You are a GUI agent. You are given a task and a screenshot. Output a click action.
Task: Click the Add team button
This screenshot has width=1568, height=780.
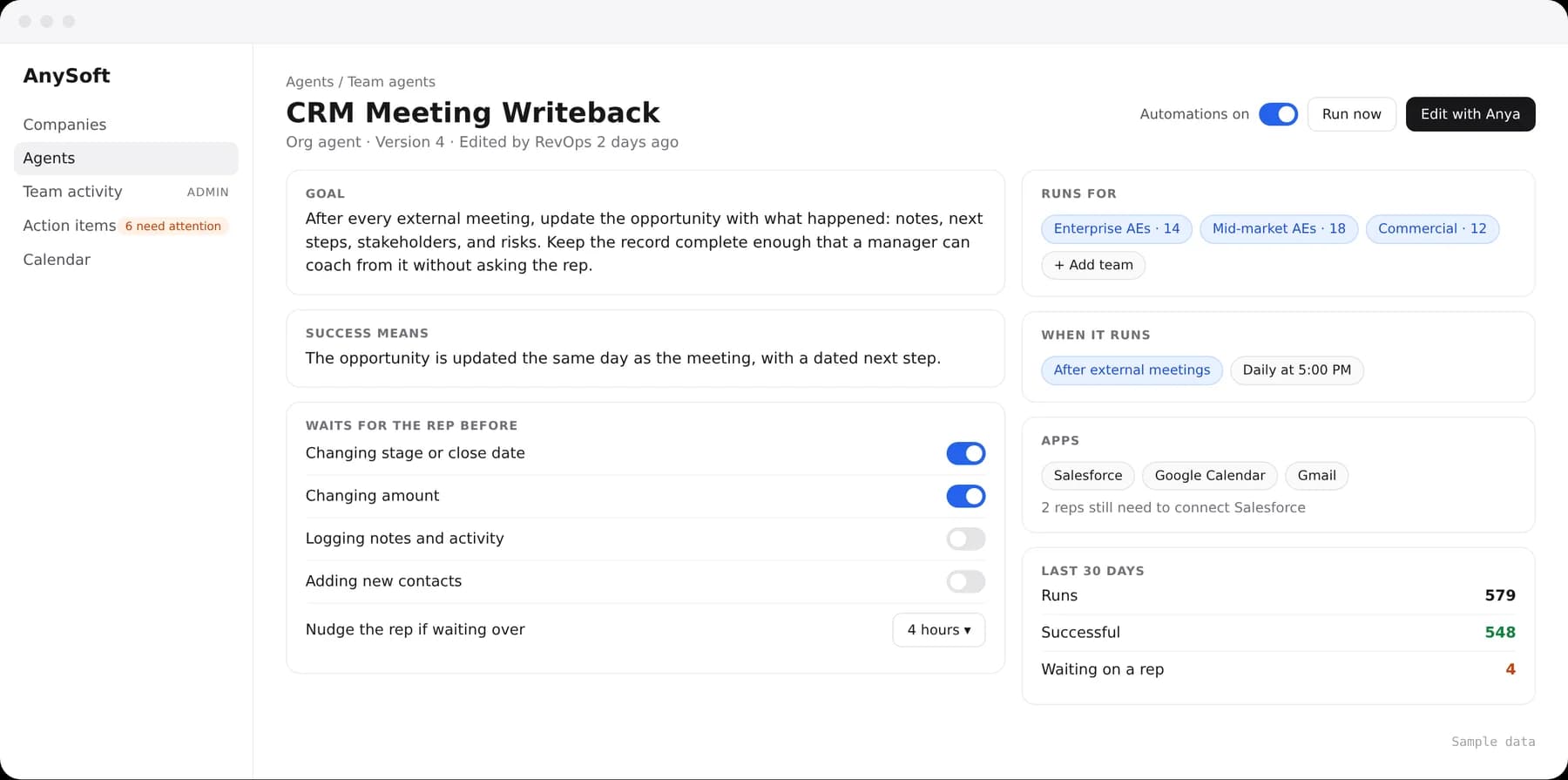tap(1093, 265)
